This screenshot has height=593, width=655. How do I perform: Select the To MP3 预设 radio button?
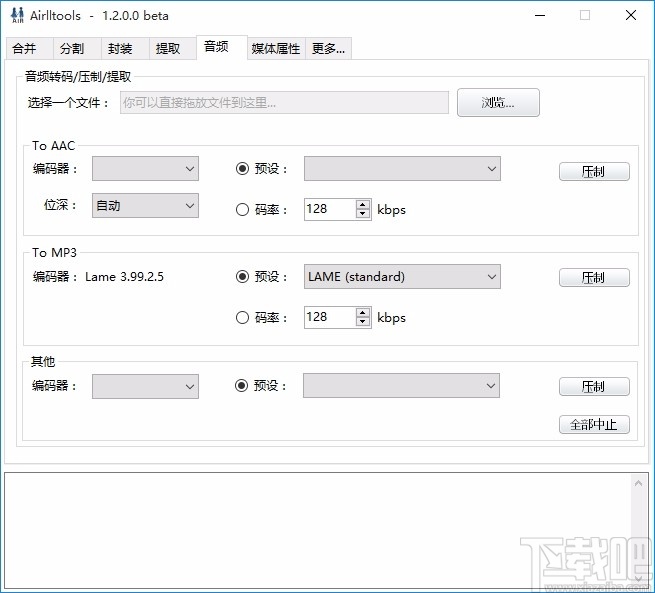[242, 276]
